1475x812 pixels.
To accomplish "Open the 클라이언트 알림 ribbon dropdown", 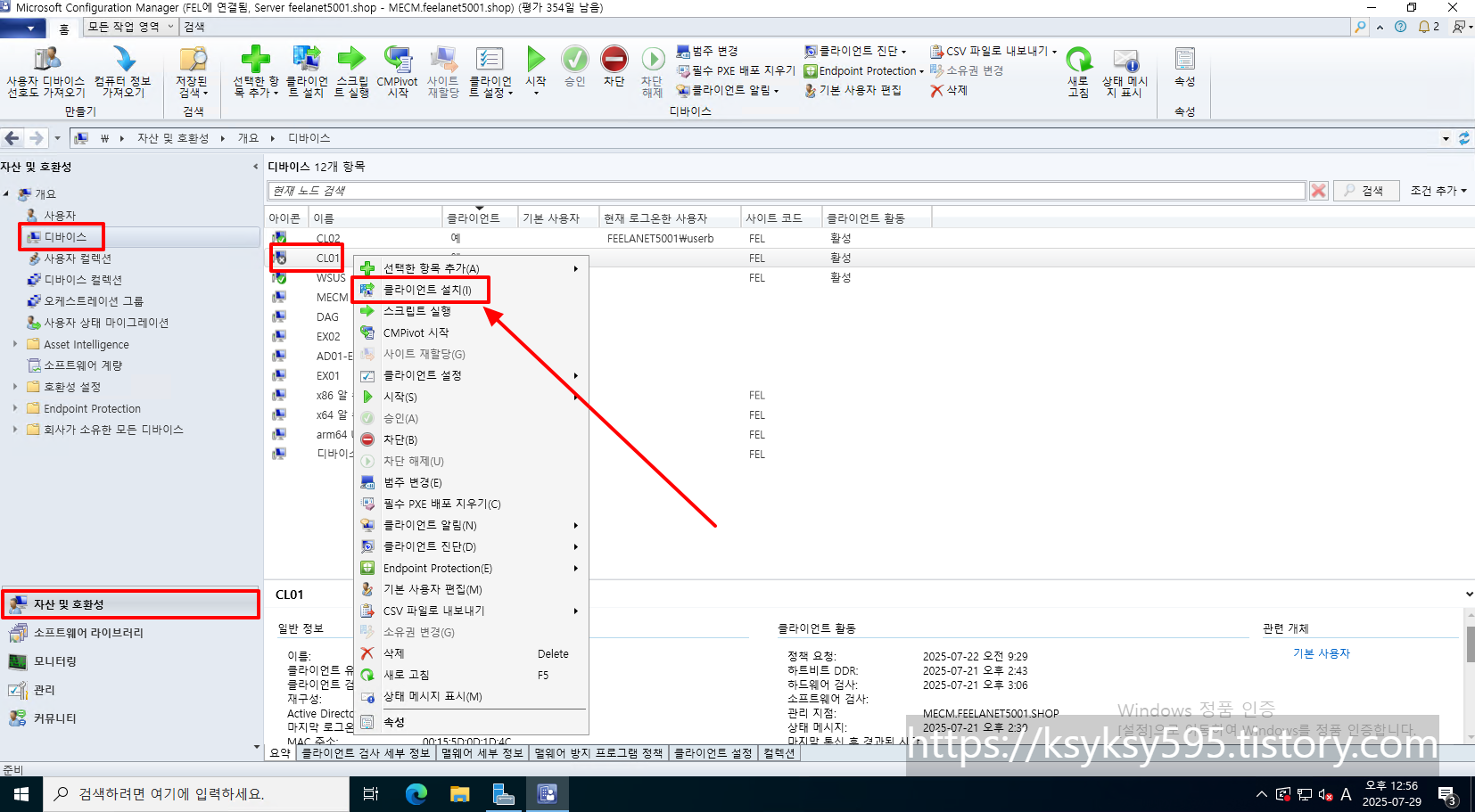I will coord(728,90).
